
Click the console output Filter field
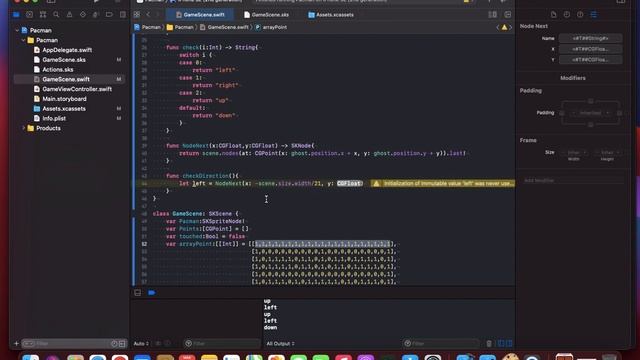(440, 344)
